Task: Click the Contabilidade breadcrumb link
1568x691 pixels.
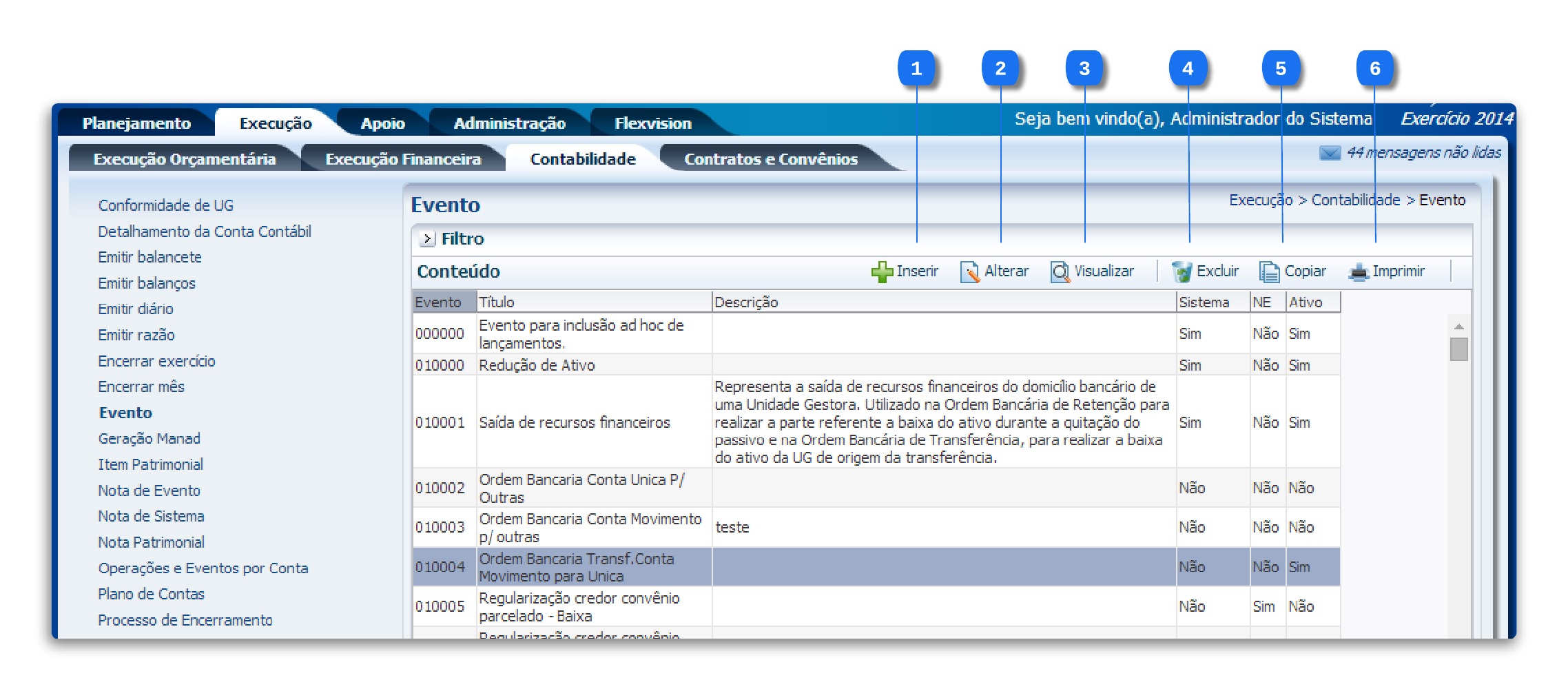Action: tap(1355, 200)
